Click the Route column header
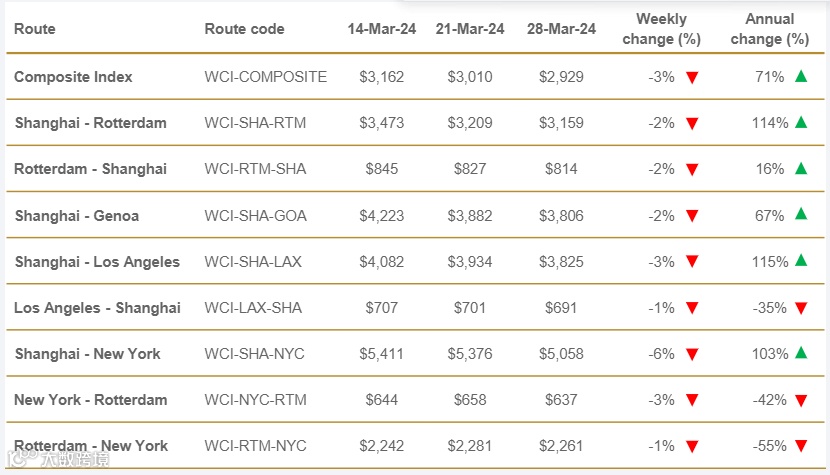Image resolution: width=830 pixels, height=475 pixels. tap(34, 29)
